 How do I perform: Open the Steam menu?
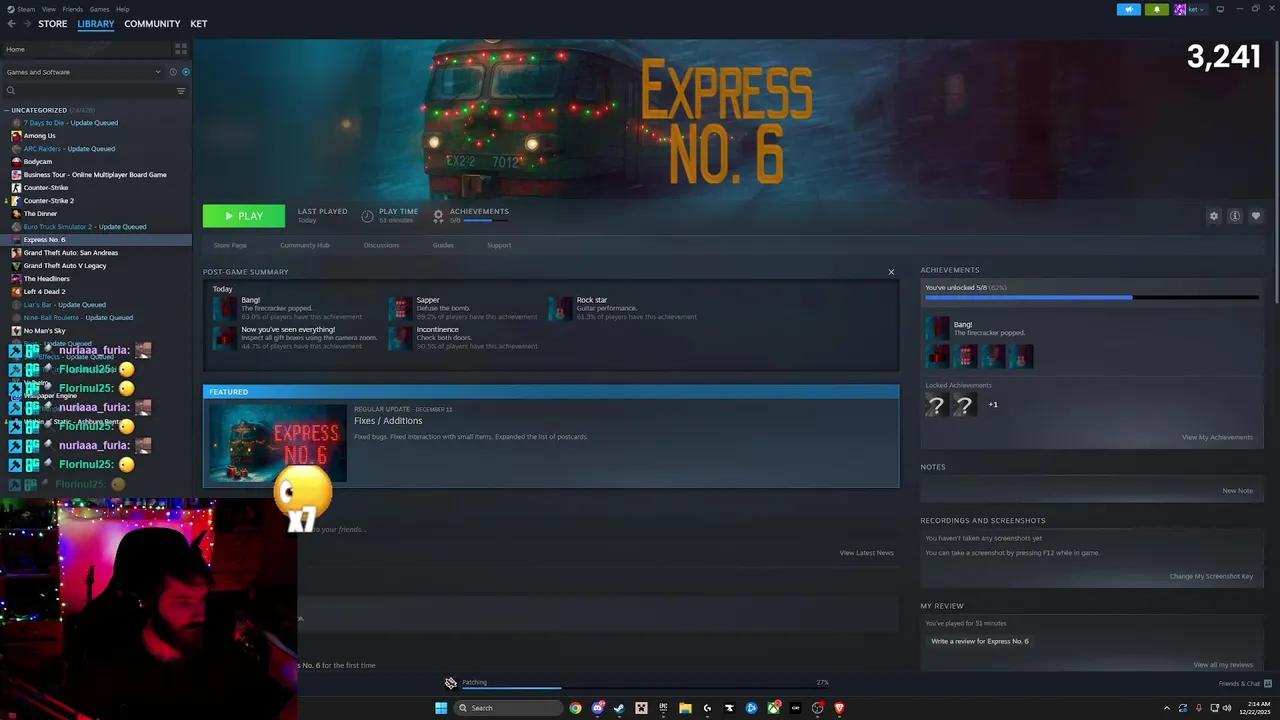click(x=24, y=9)
